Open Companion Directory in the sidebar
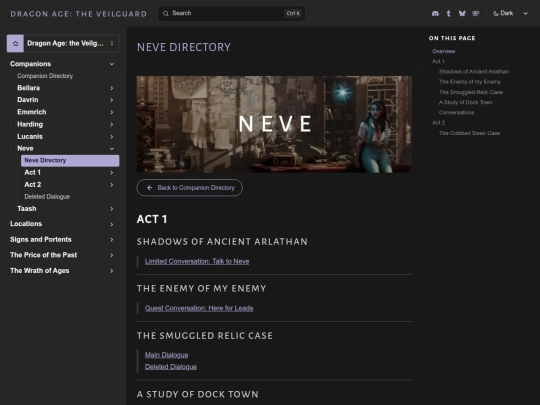 [45, 76]
